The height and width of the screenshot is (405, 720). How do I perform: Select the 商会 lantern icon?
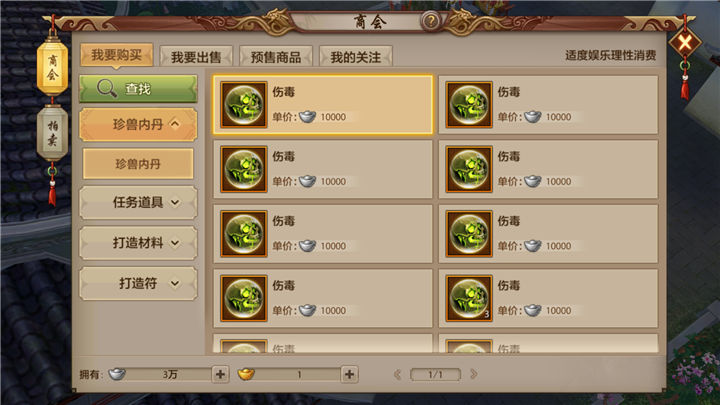coord(52,68)
